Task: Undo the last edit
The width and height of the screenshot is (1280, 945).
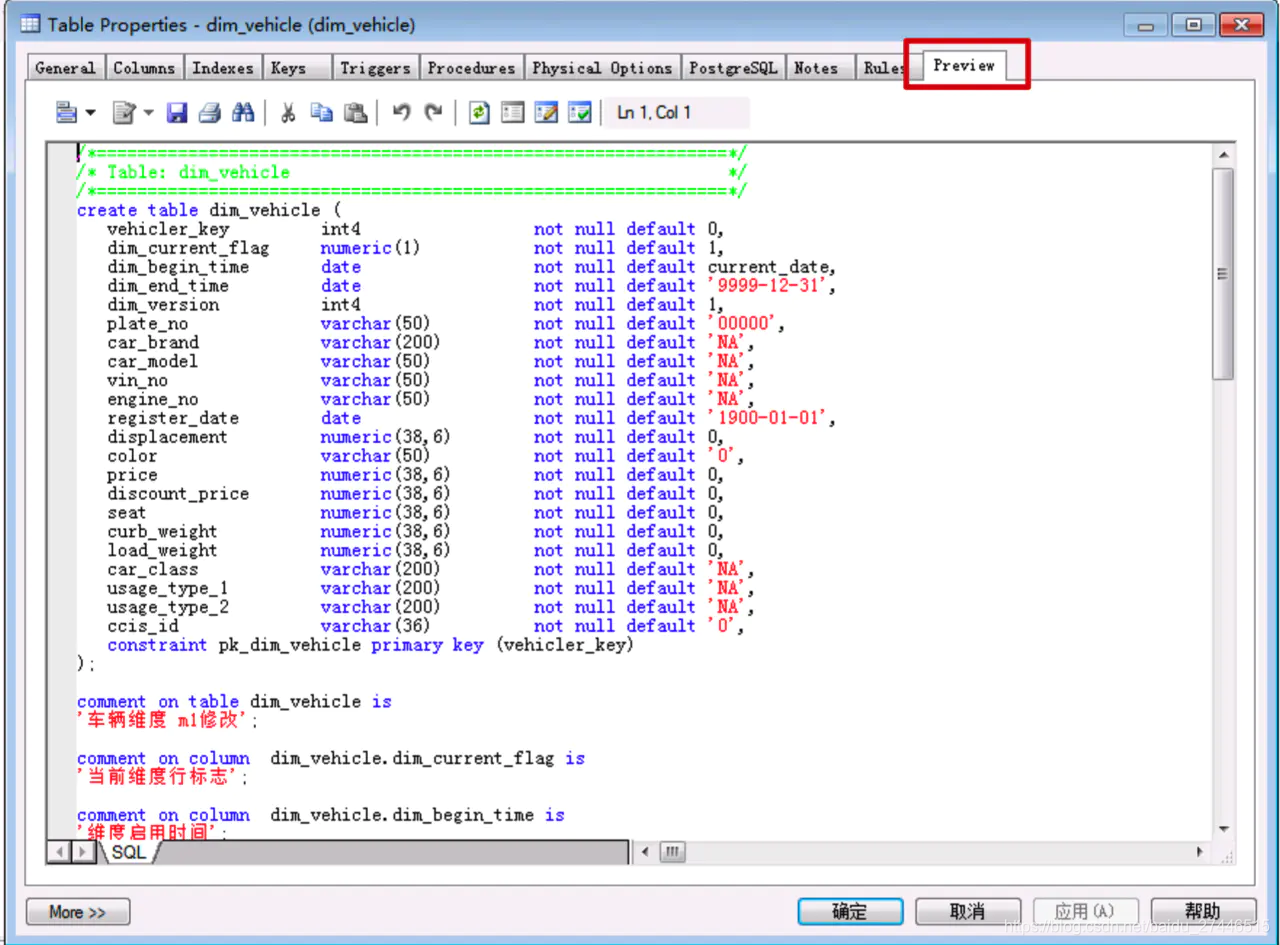Action: coord(401,113)
